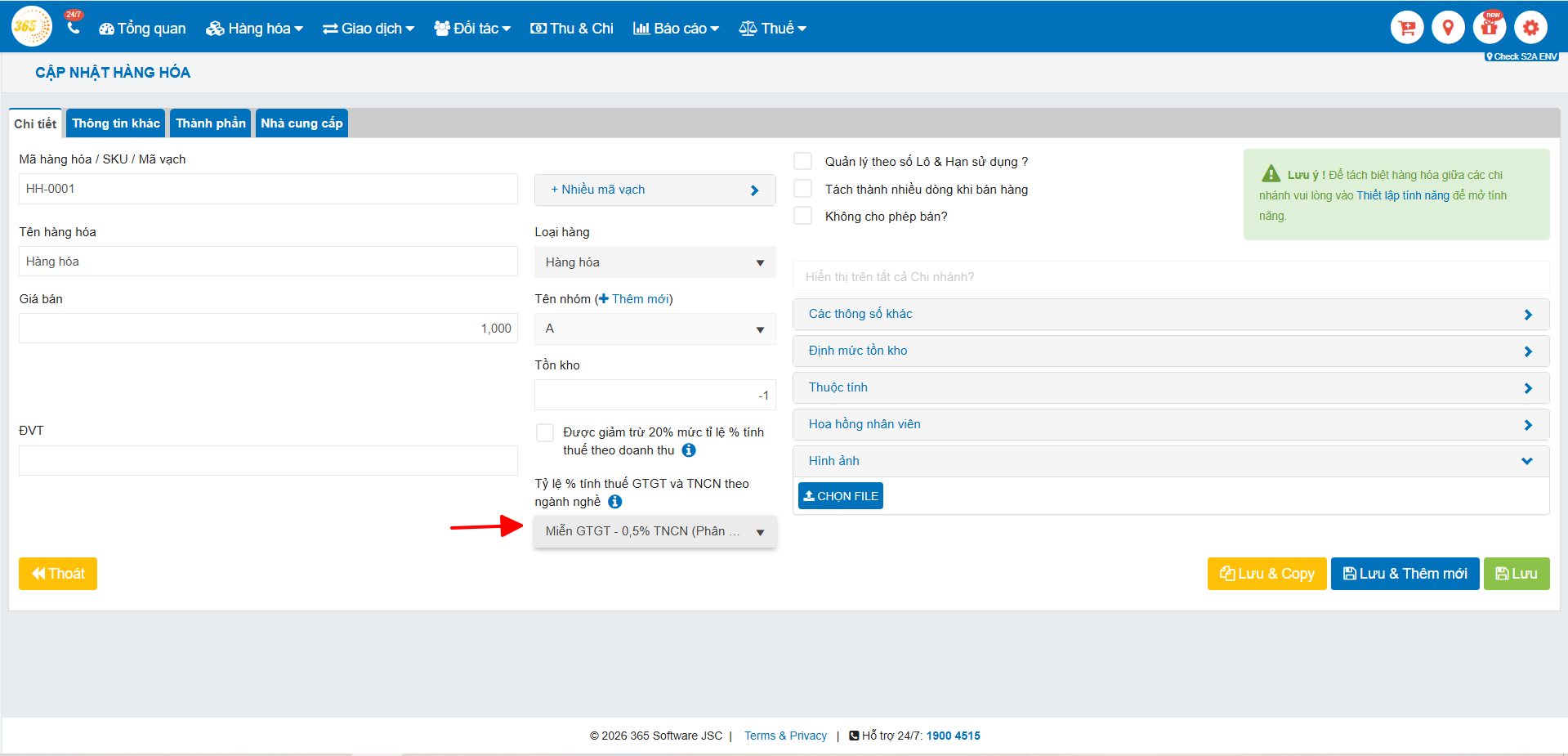Click info icon beside thuế theo doanh thu

[x=689, y=450]
